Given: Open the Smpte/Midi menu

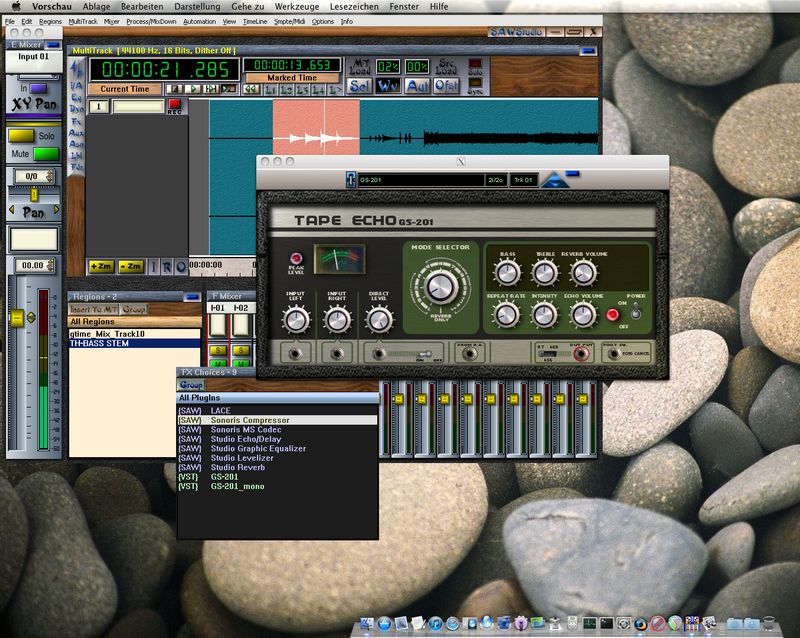Looking at the screenshot, I should pos(289,21).
